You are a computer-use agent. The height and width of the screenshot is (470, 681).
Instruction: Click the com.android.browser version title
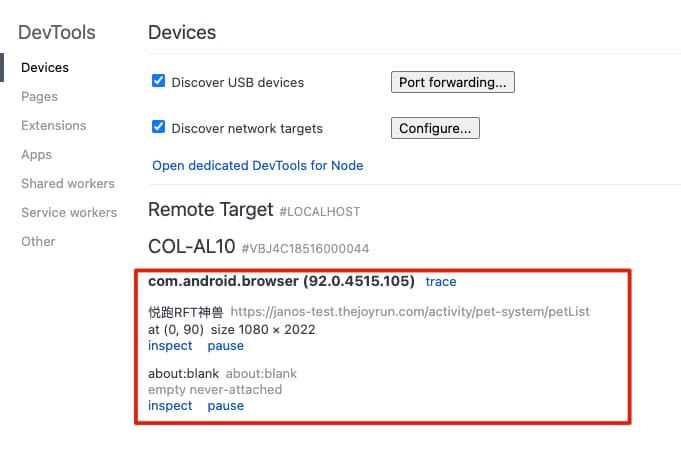pos(282,282)
